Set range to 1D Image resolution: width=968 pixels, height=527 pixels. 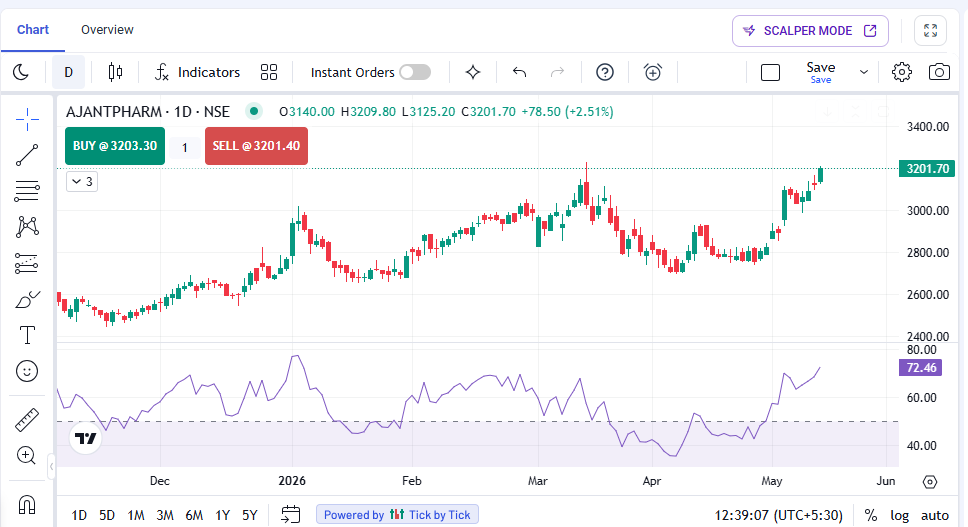pos(79,515)
